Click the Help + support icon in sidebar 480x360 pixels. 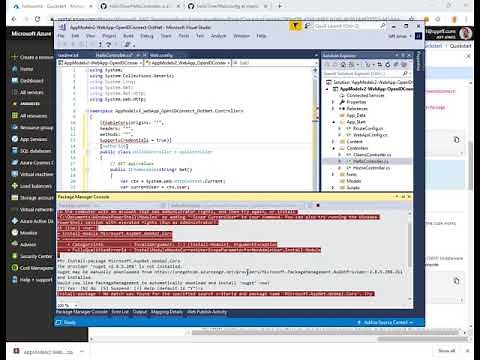point(15,279)
